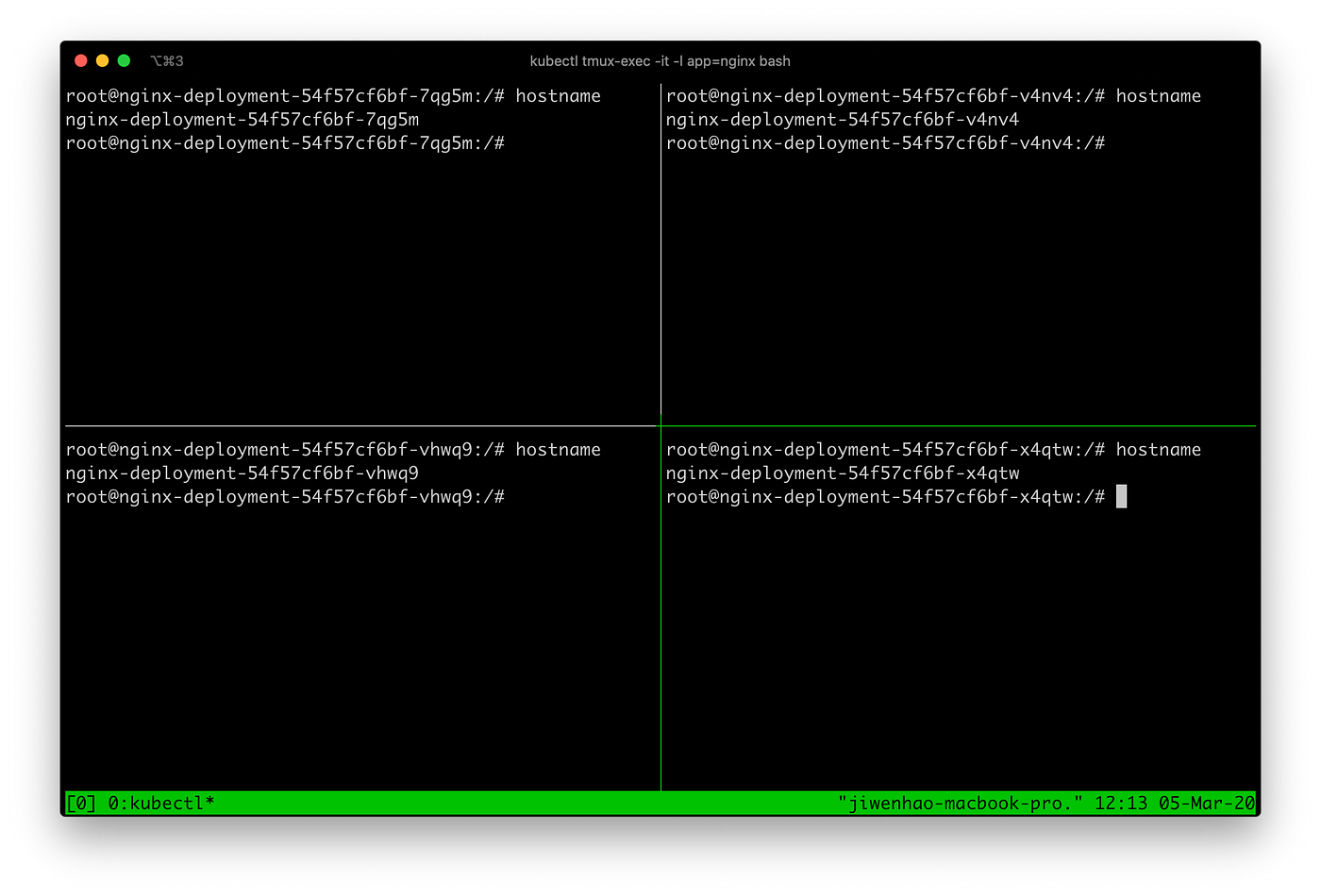Viewport: 1321px width, 896px height.
Task: Click the green zoom button in the title bar
Action: point(123,59)
